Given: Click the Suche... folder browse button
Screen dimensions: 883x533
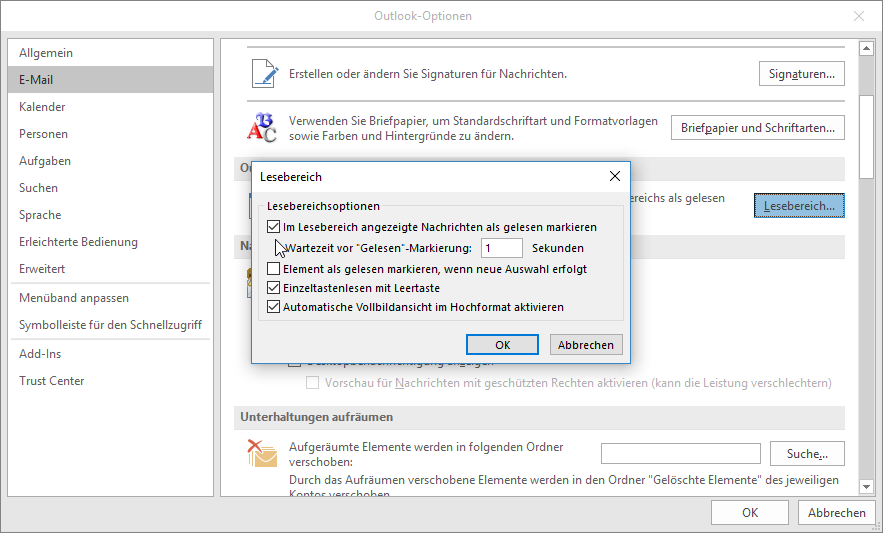Looking at the screenshot, I should 807,454.
